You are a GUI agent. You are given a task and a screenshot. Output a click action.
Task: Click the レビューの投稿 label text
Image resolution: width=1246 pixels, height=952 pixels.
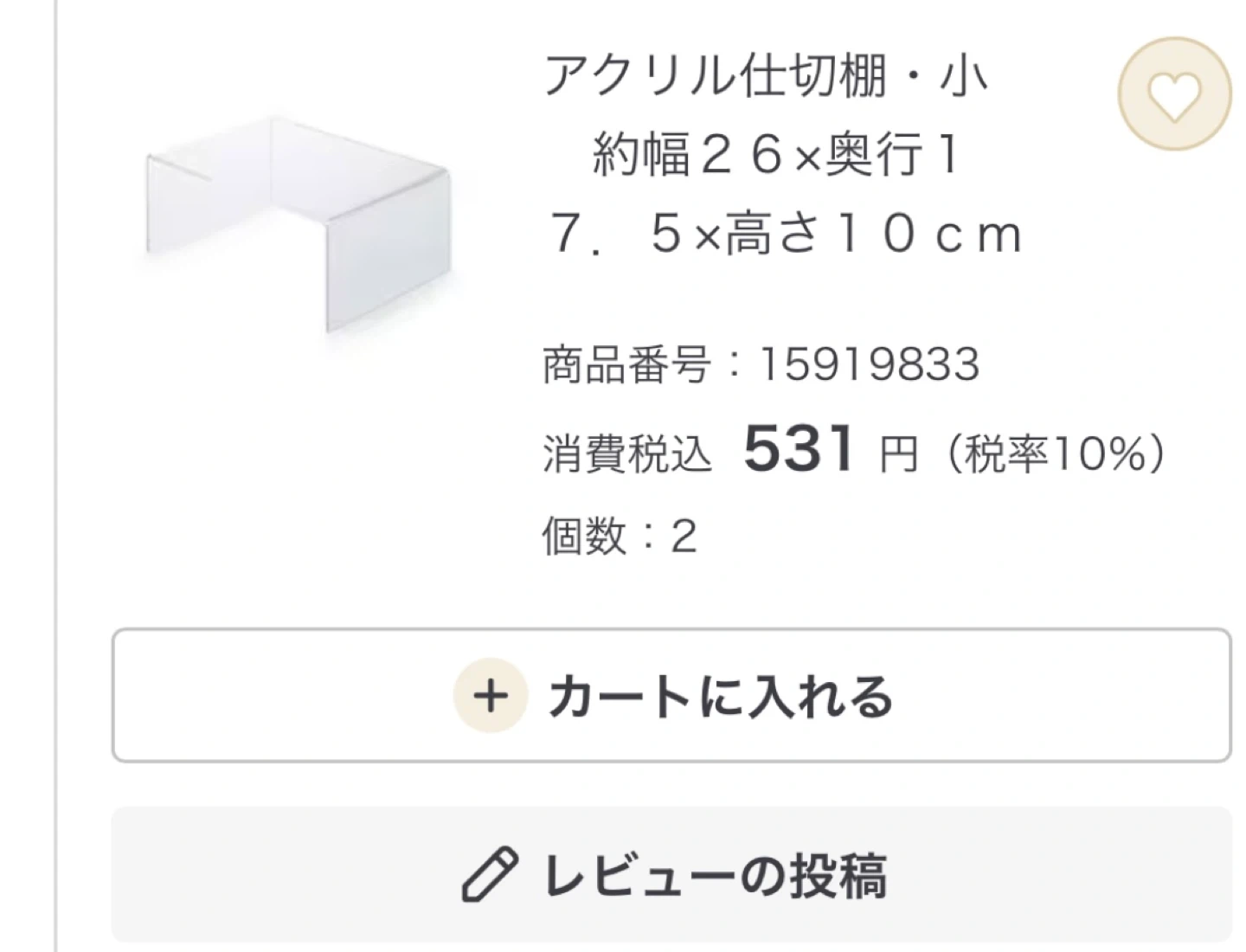pyautogui.click(x=715, y=876)
